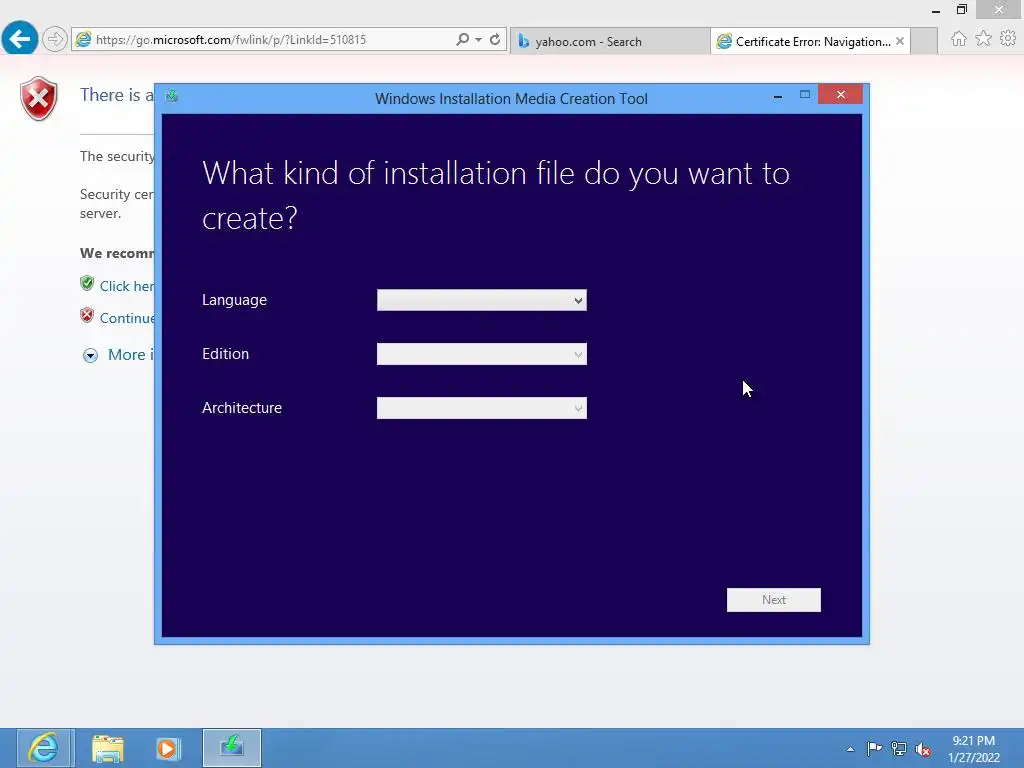Click the muted volume tray icon
The height and width of the screenshot is (768, 1024).
[923, 750]
